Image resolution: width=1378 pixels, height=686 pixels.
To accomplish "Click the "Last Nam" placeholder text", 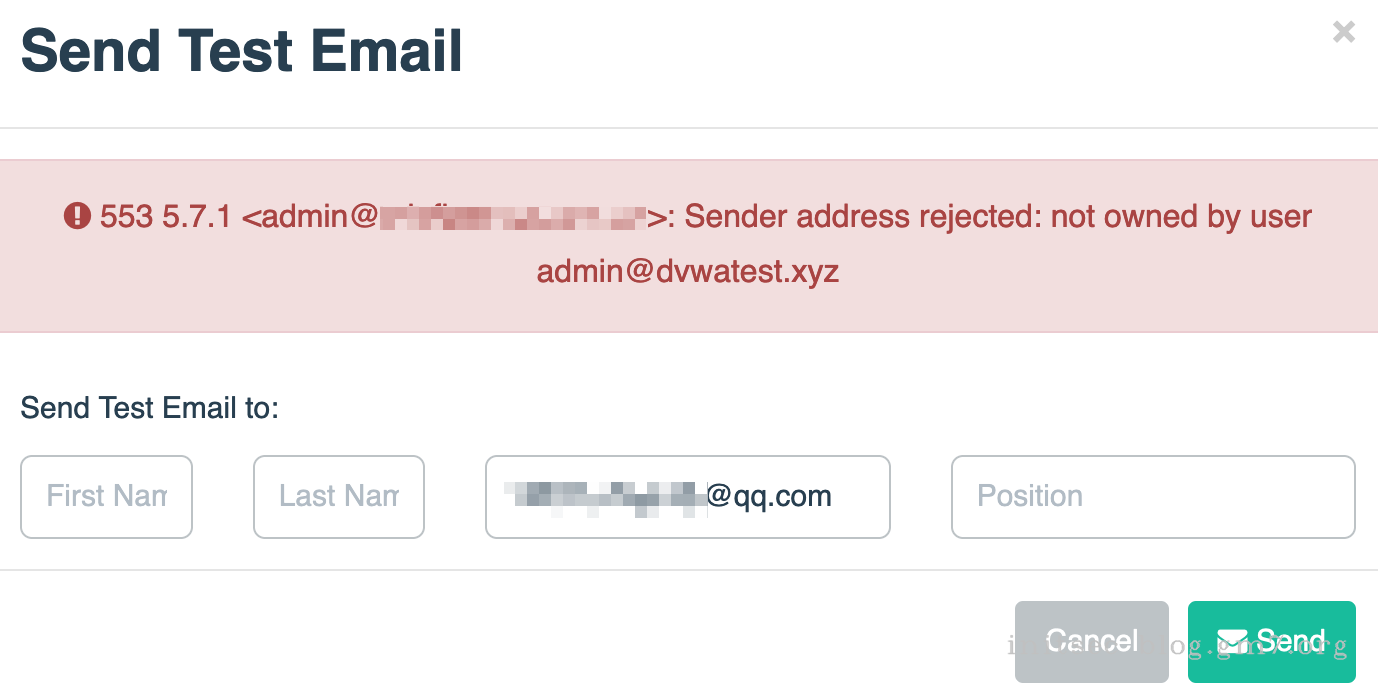I will point(339,497).
